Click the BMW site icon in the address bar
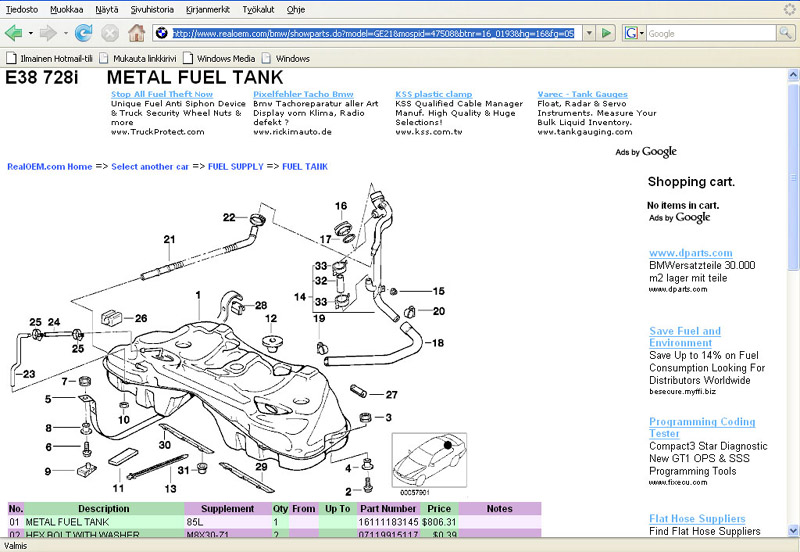The height and width of the screenshot is (552, 800). 162,33
